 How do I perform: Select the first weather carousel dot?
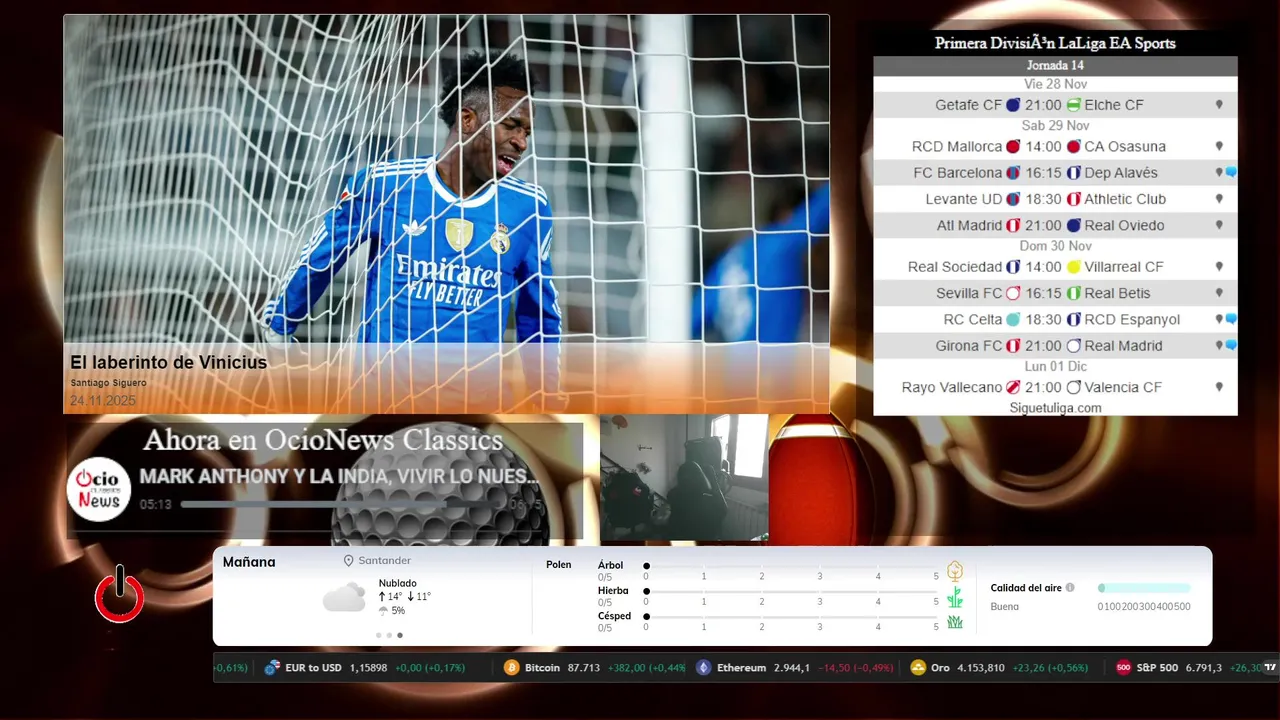(379, 635)
